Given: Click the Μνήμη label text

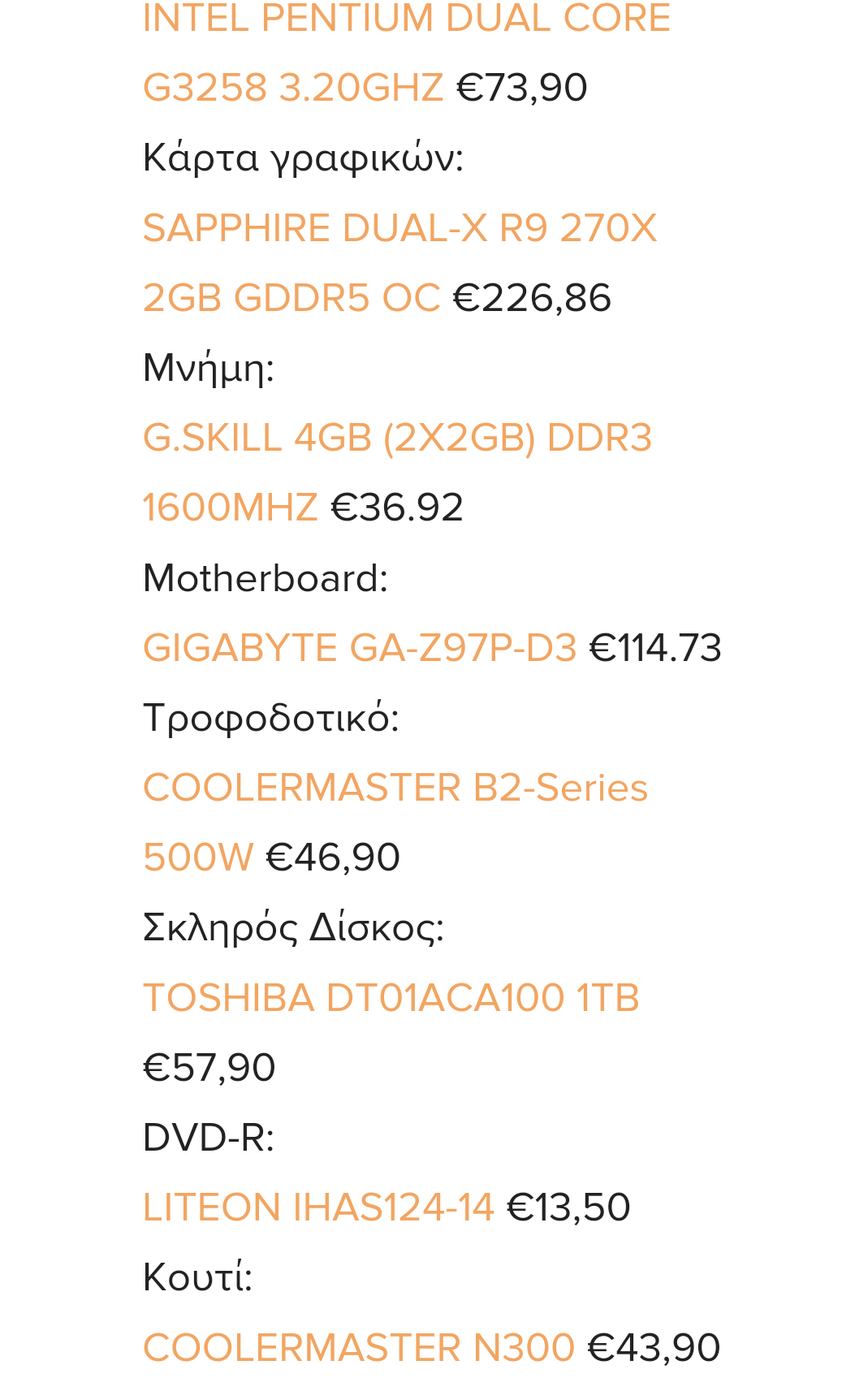Looking at the screenshot, I should click(208, 368).
